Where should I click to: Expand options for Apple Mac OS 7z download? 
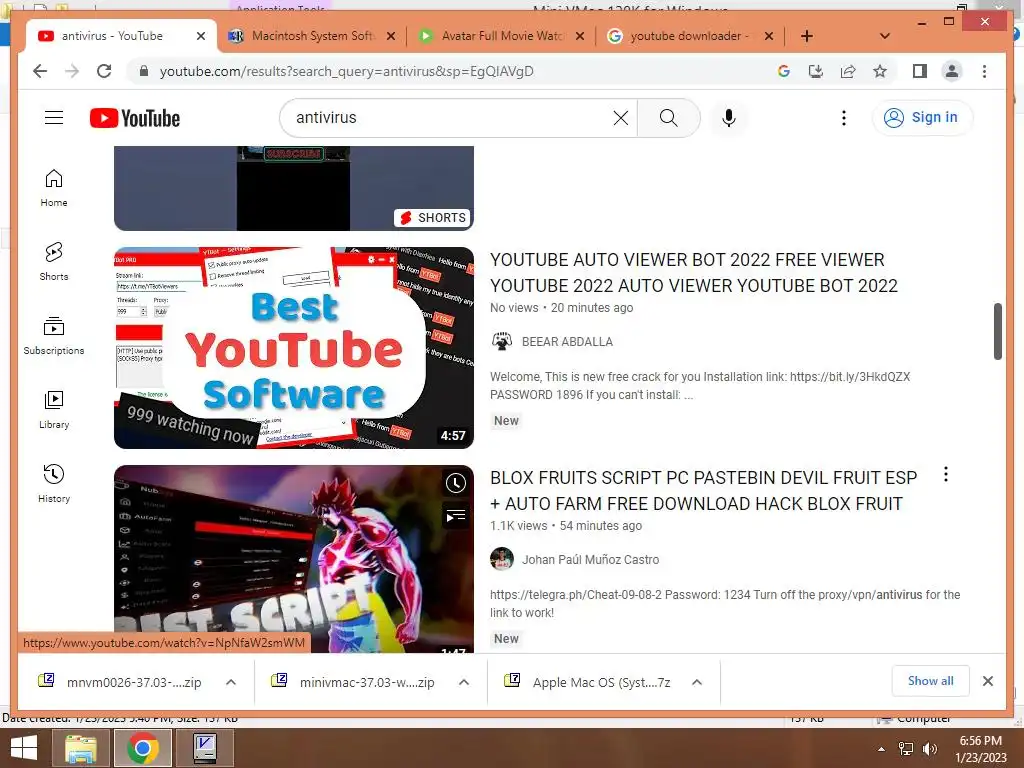coord(697,682)
